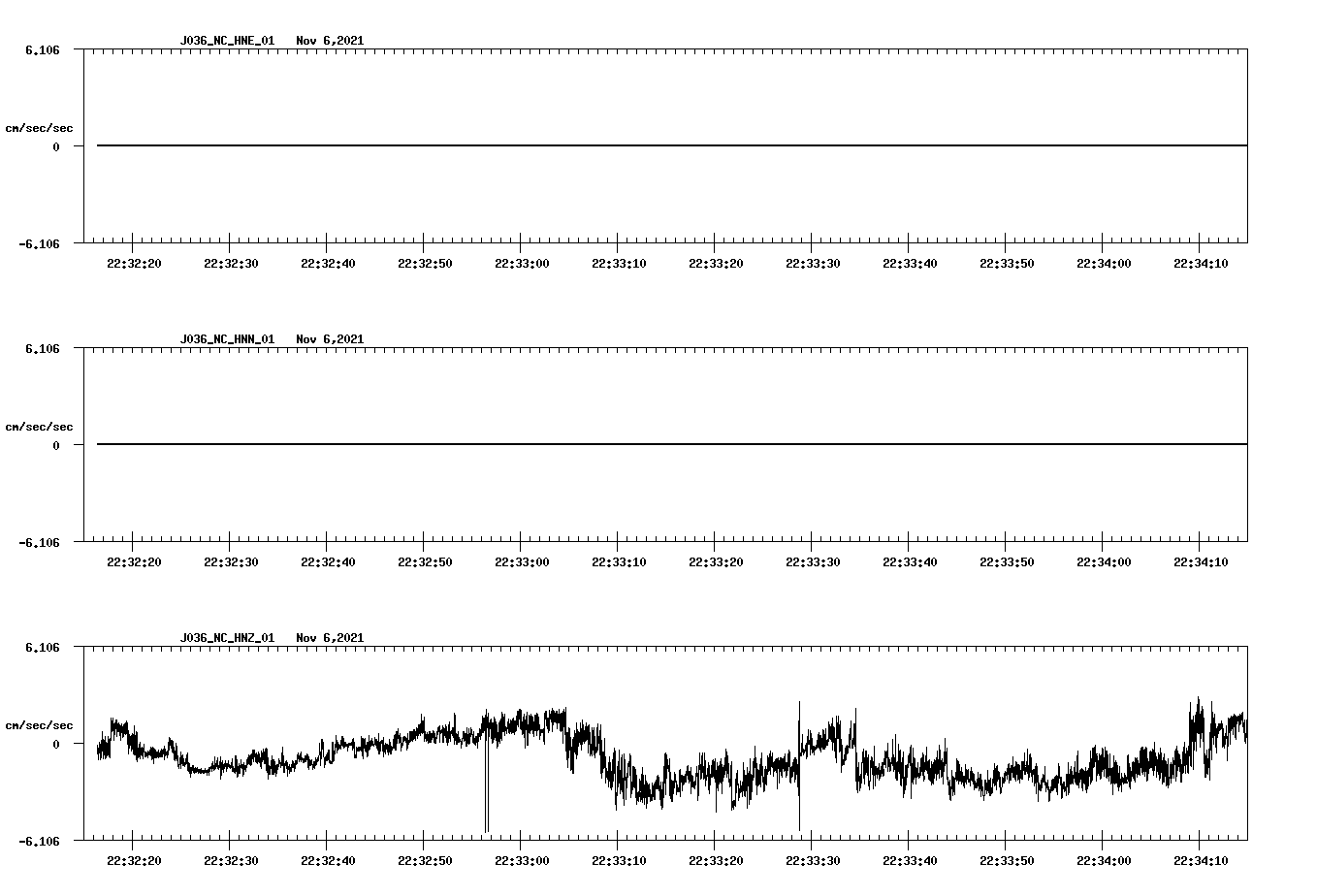Click 22:33:20 time label under HNE plot
Image resolution: width=1317 pixels, height=896 pixels.
(x=716, y=264)
